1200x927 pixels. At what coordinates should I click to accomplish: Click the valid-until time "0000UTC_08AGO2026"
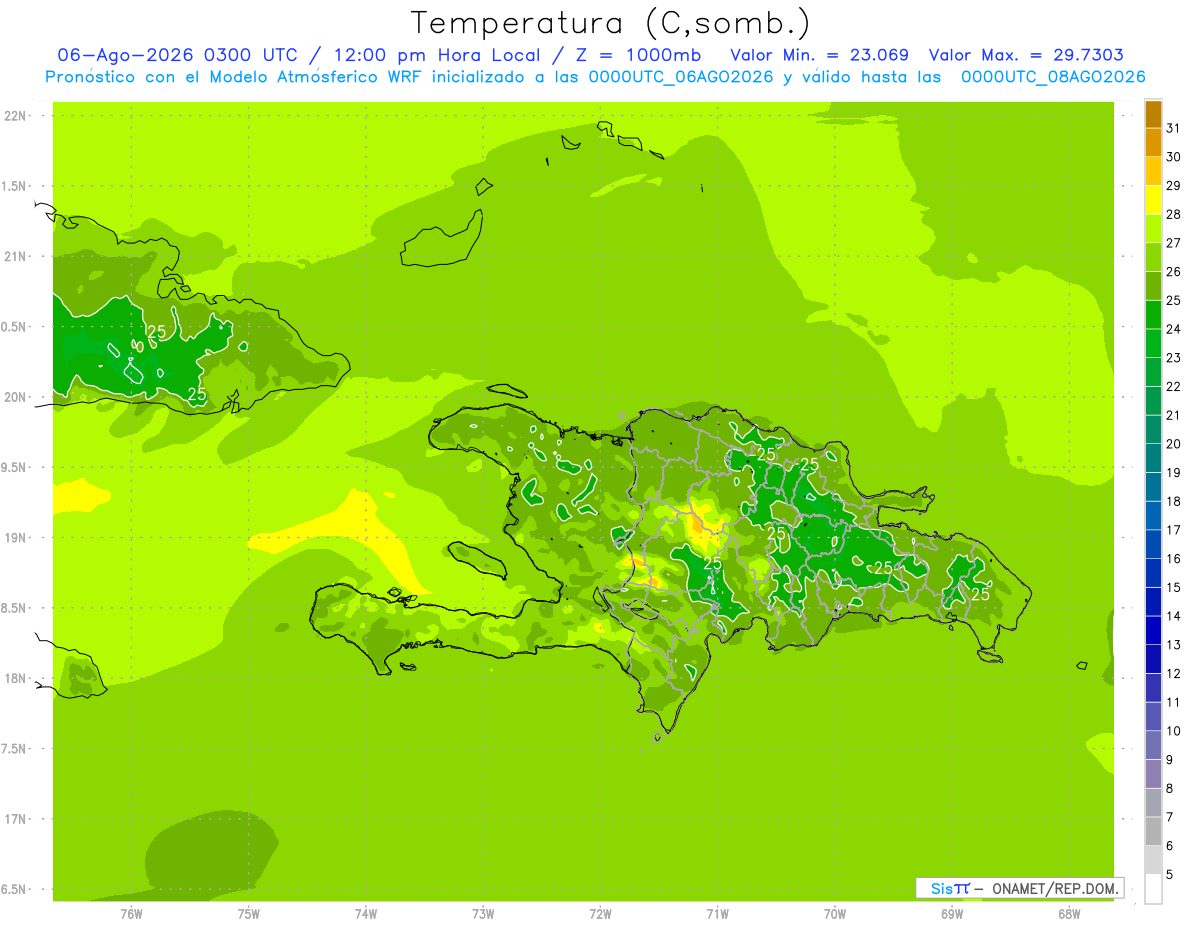click(x=1053, y=77)
